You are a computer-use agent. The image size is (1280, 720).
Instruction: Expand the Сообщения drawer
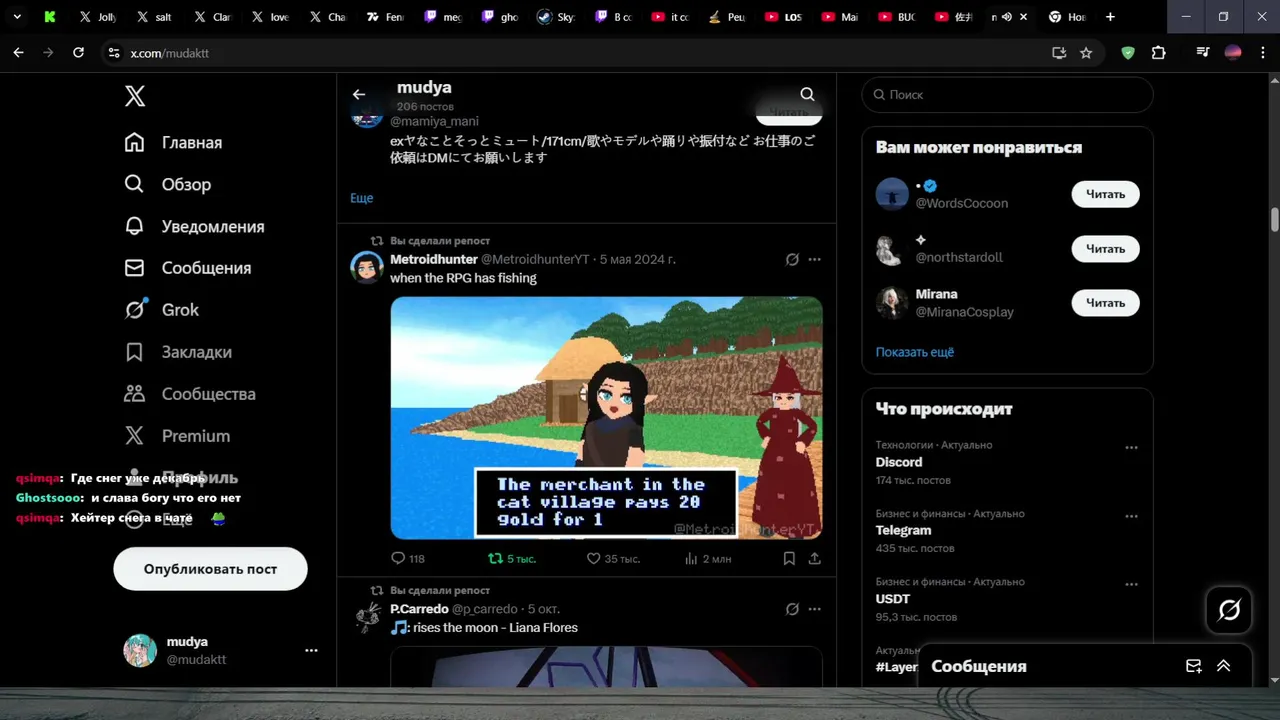(1223, 666)
